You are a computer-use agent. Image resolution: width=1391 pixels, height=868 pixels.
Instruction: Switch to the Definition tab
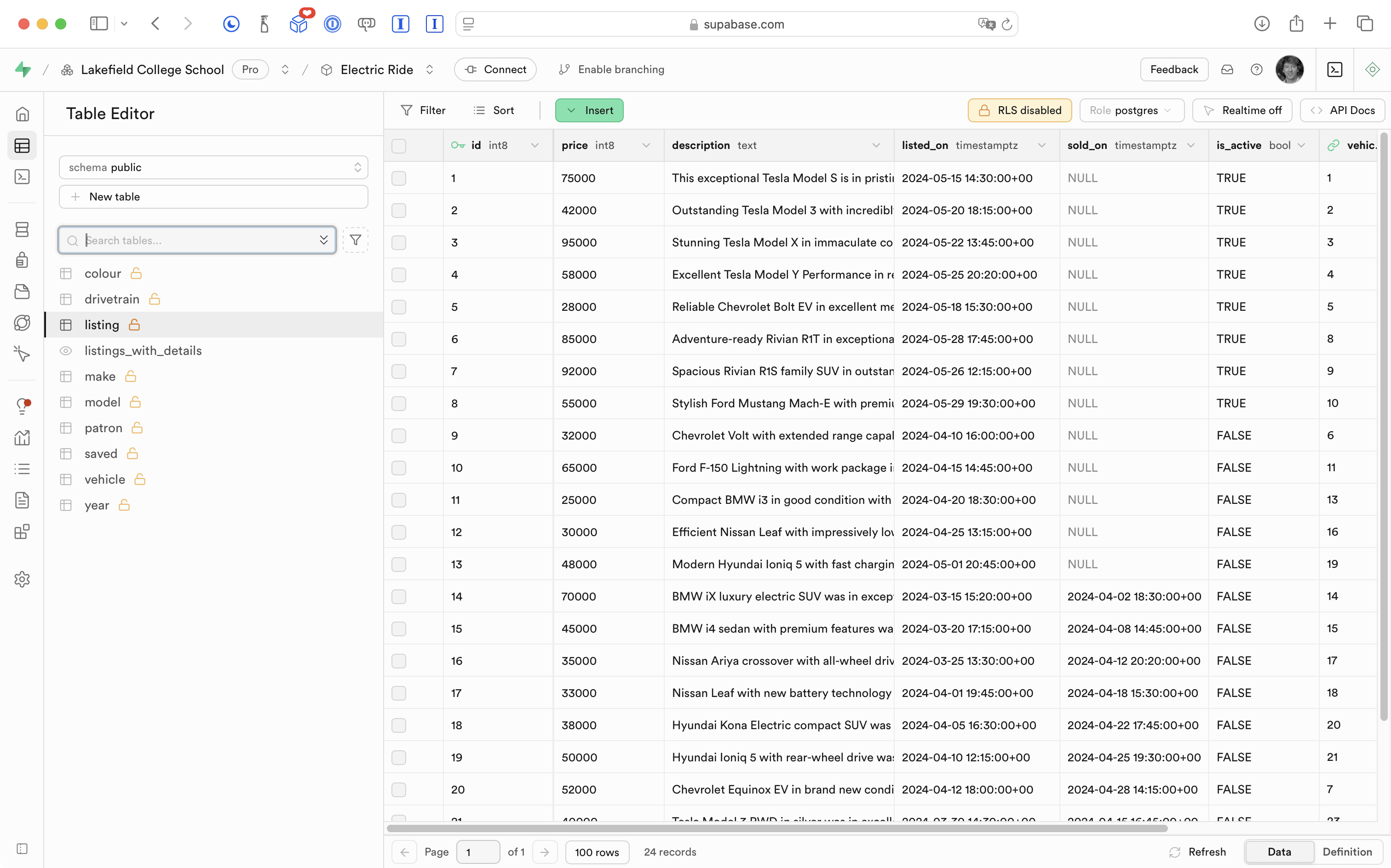point(1347,852)
